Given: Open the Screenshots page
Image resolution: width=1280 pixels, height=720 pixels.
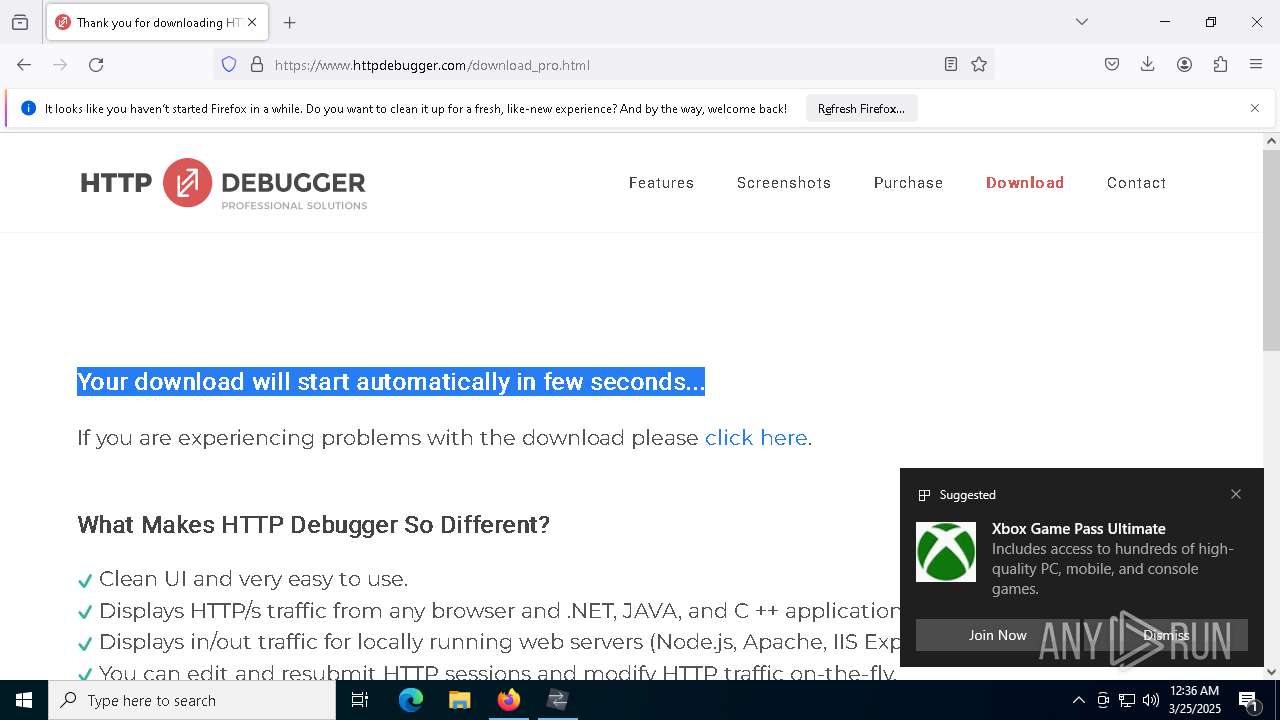Looking at the screenshot, I should 784,183.
